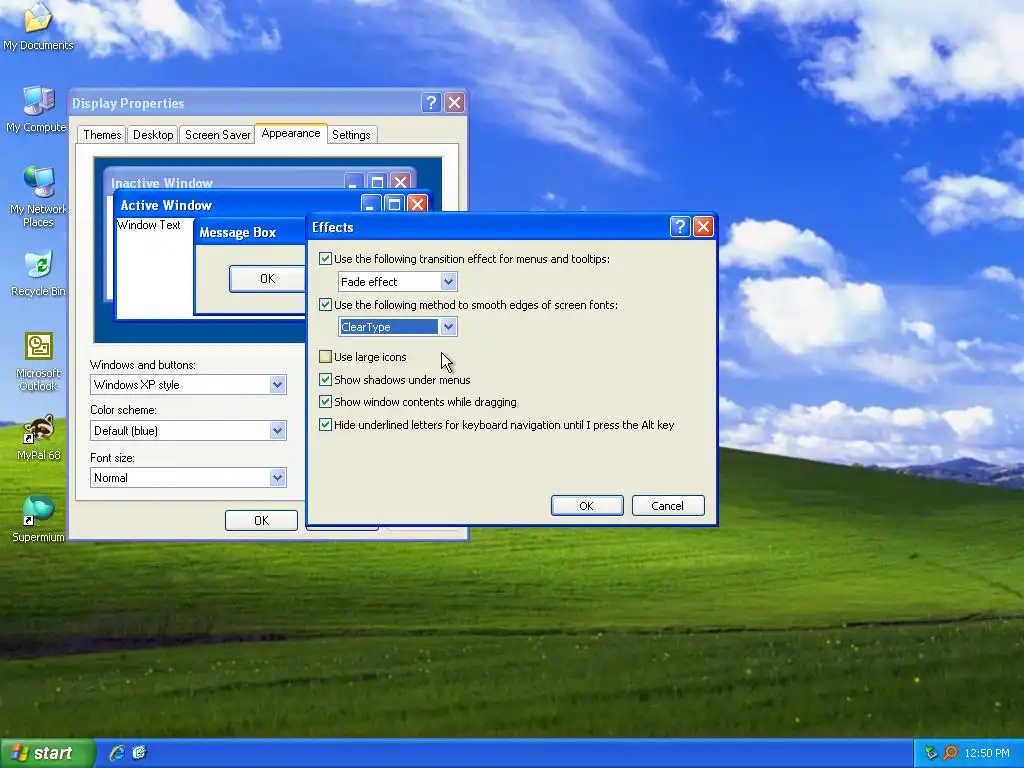The height and width of the screenshot is (768, 1024).
Task: Click Internet Explorer quick launch icon
Action: (x=117, y=753)
